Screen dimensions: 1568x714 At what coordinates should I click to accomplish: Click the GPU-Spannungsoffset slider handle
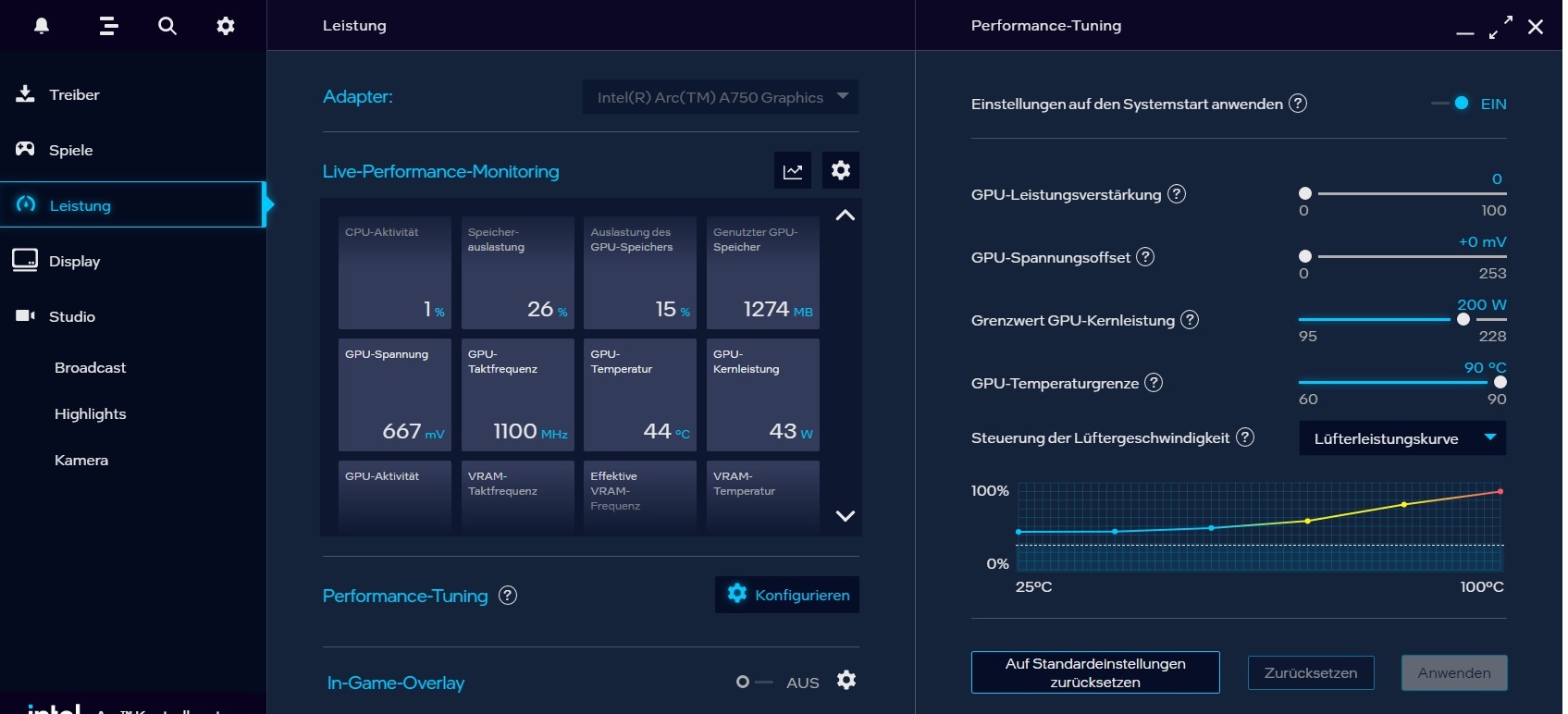coord(1305,256)
